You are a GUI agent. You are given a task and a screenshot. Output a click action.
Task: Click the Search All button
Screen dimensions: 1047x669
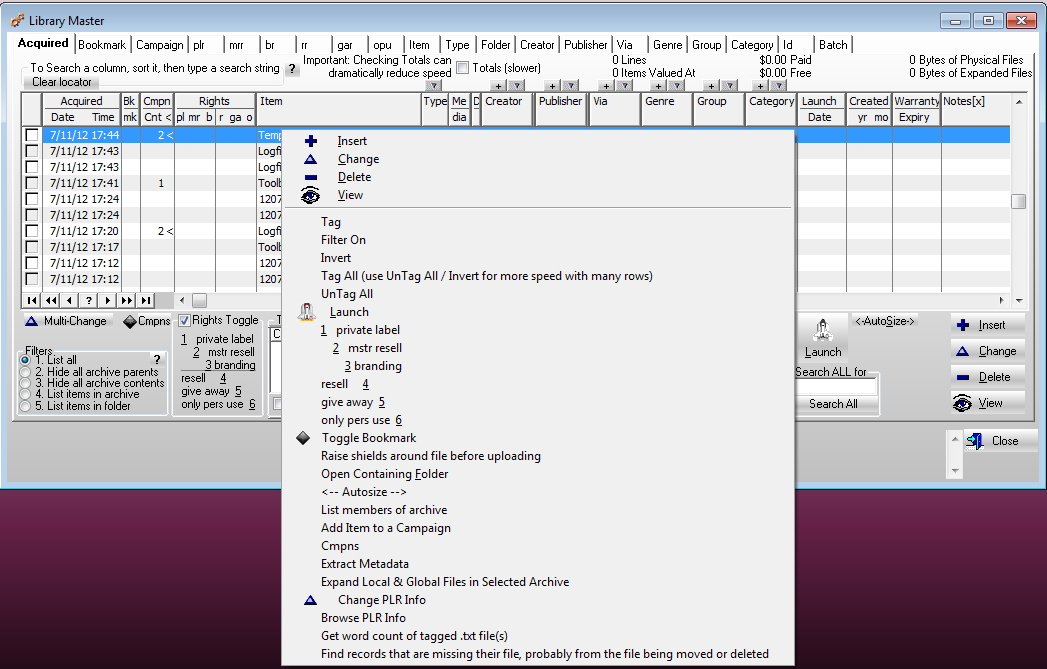click(x=834, y=404)
